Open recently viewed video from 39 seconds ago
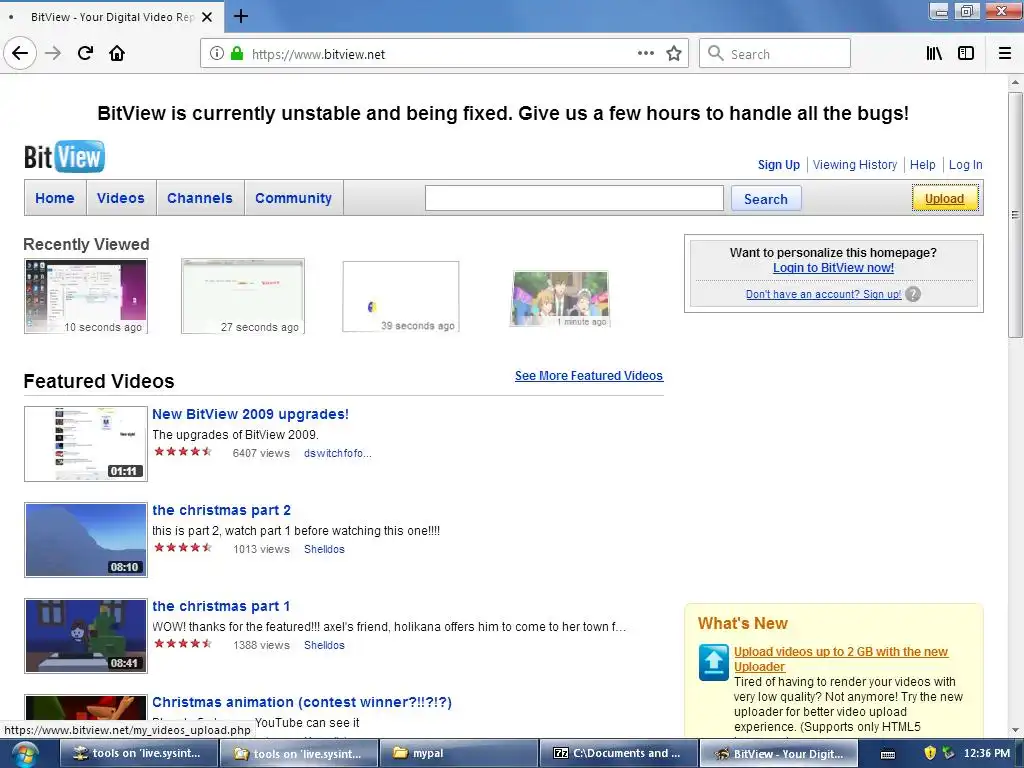The image size is (1024, 768). (x=401, y=296)
